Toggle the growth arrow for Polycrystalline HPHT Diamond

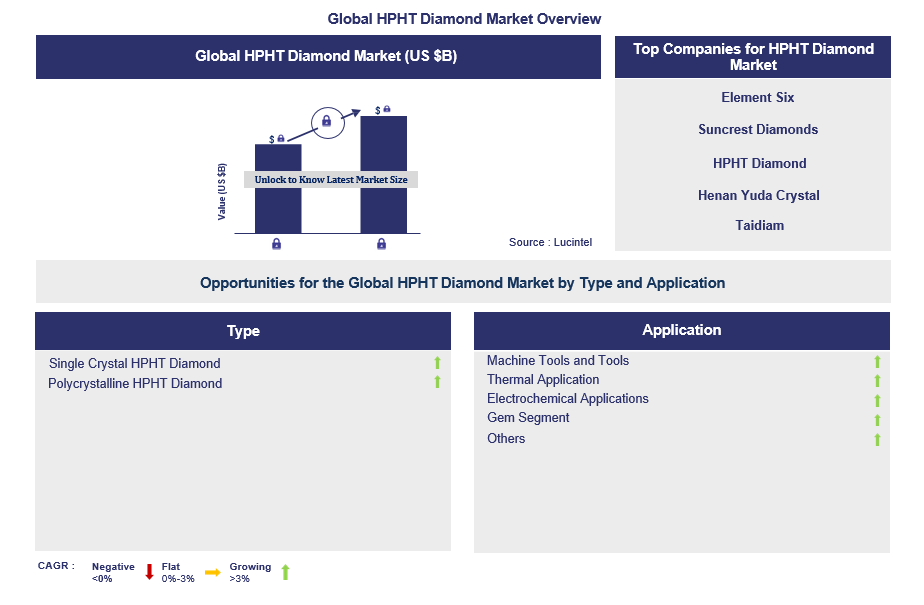pos(437,383)
